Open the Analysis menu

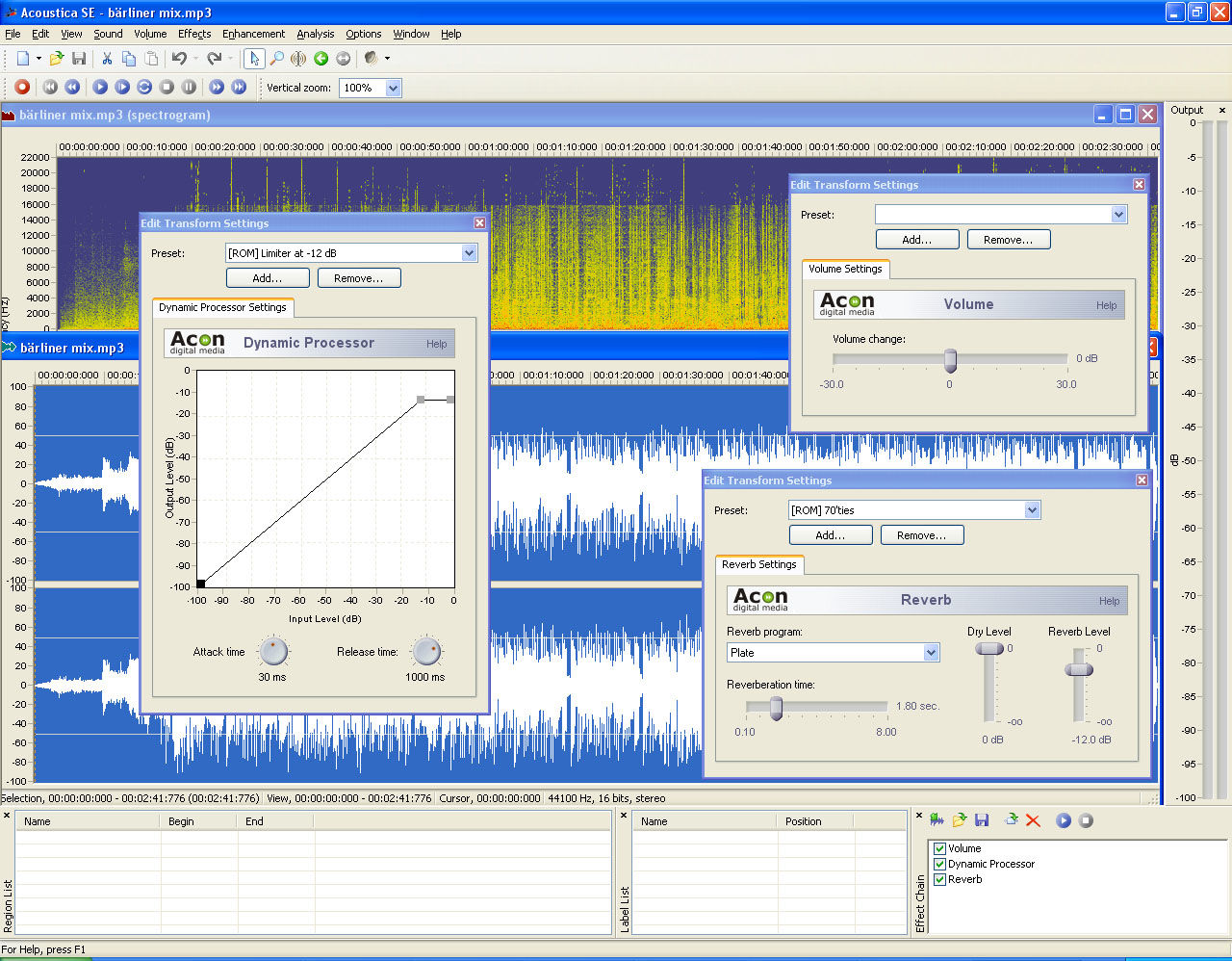pyautogui.click(x=315, y=34)
